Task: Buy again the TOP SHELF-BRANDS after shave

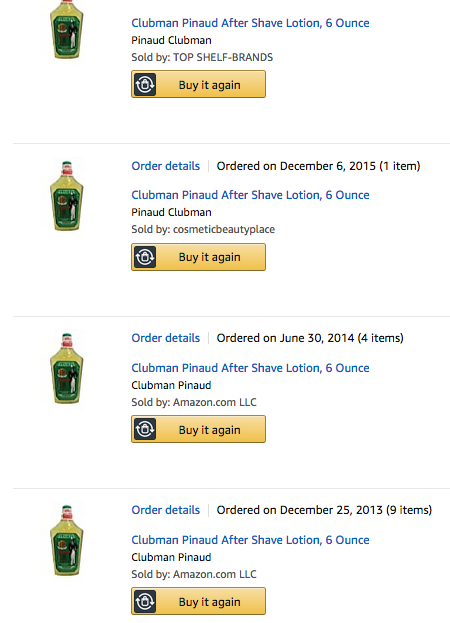Action: [199, 84]
